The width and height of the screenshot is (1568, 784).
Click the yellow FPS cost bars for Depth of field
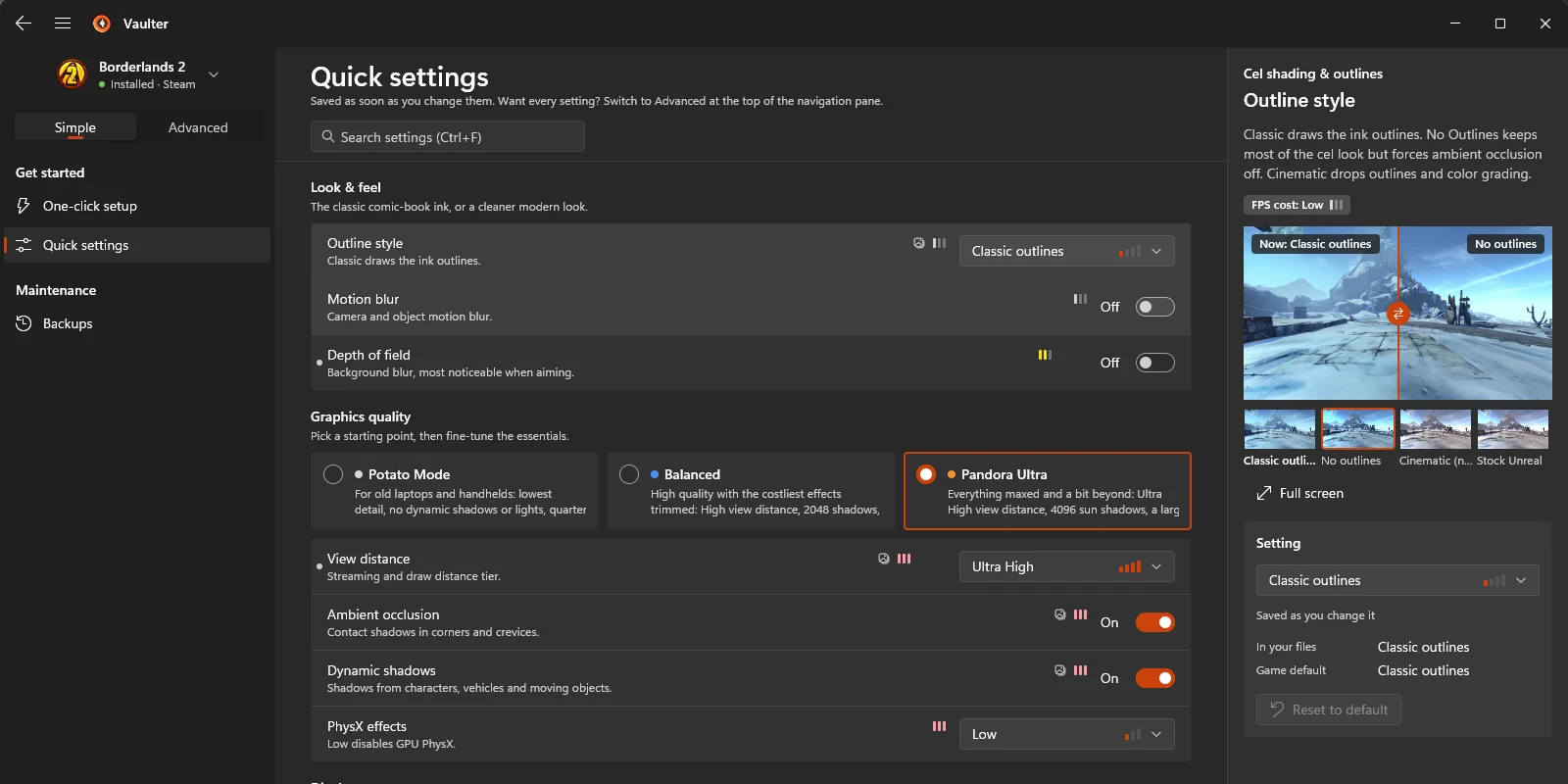pyautogui.click(x=1045, y=355)
